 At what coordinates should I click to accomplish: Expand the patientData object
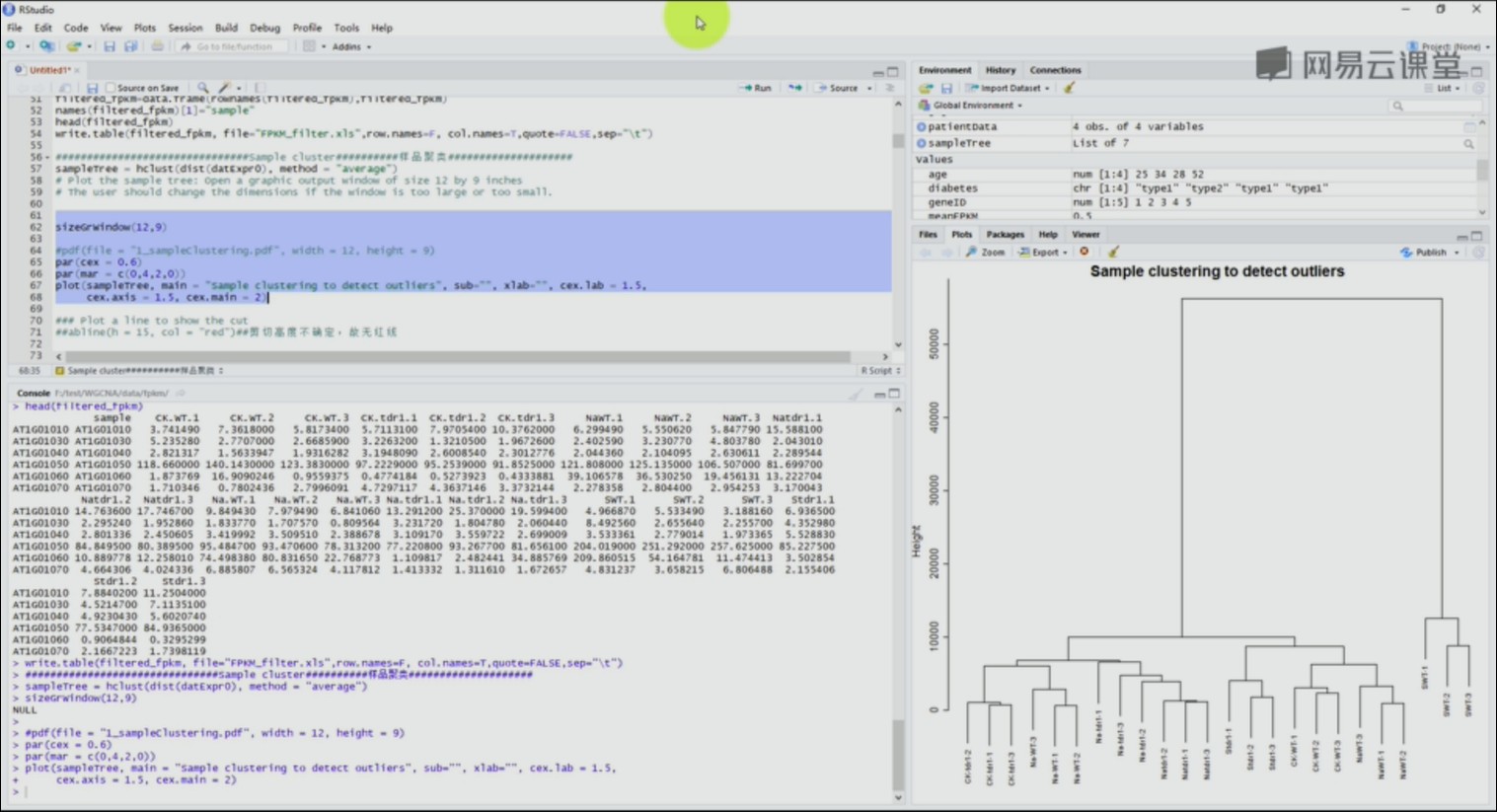[x=922, y=126]
